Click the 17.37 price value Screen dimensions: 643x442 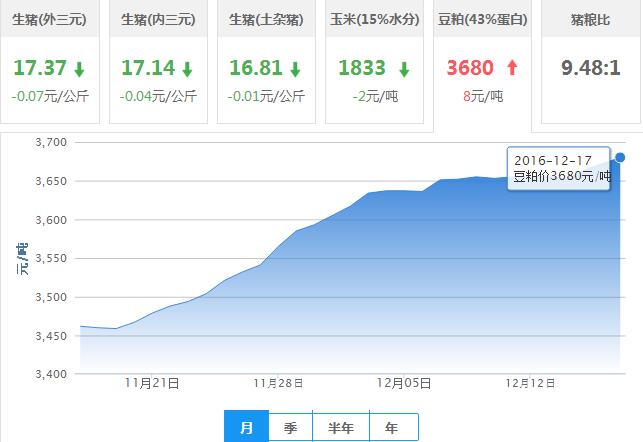click(40, 68)
